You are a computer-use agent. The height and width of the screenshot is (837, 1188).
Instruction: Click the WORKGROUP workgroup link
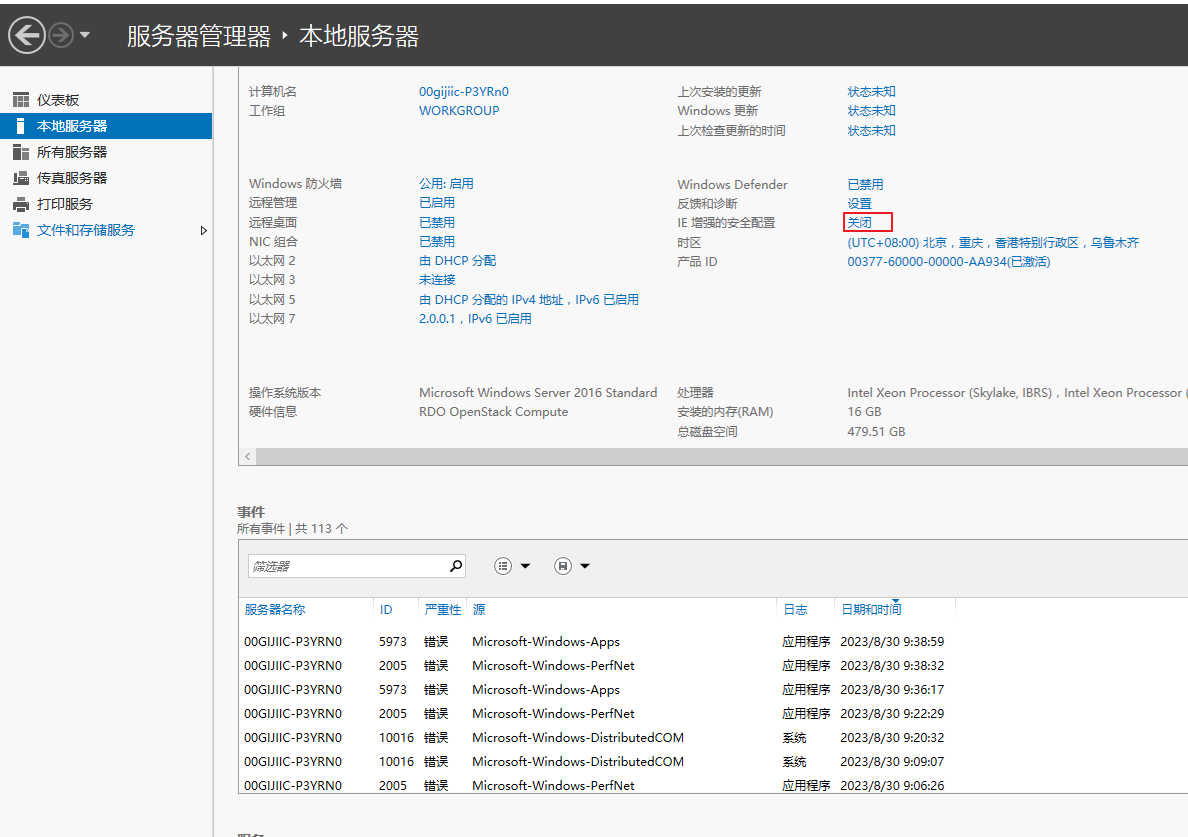pos(459,111)
